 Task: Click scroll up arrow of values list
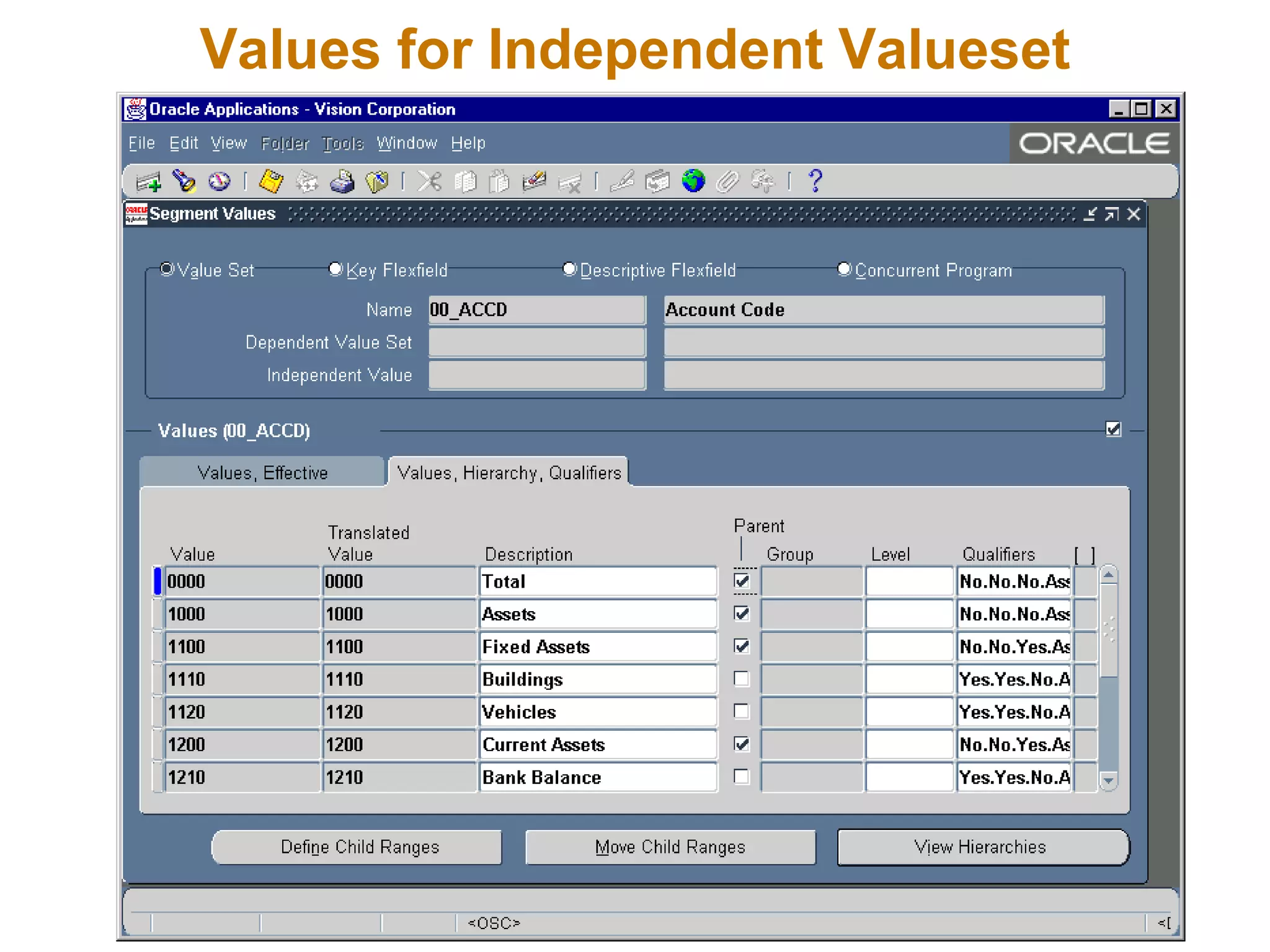[x=1109, y=575]
